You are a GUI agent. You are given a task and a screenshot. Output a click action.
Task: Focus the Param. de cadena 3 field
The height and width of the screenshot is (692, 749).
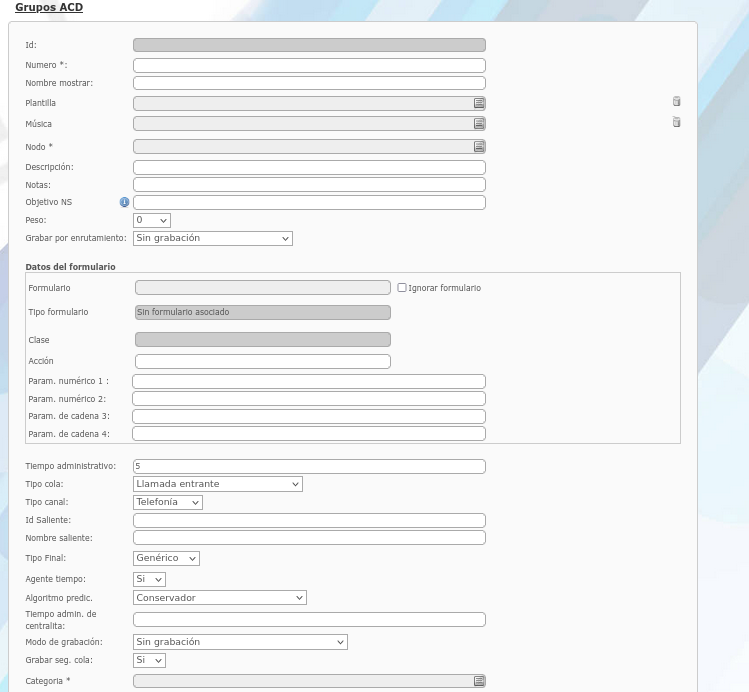point(309,416)
